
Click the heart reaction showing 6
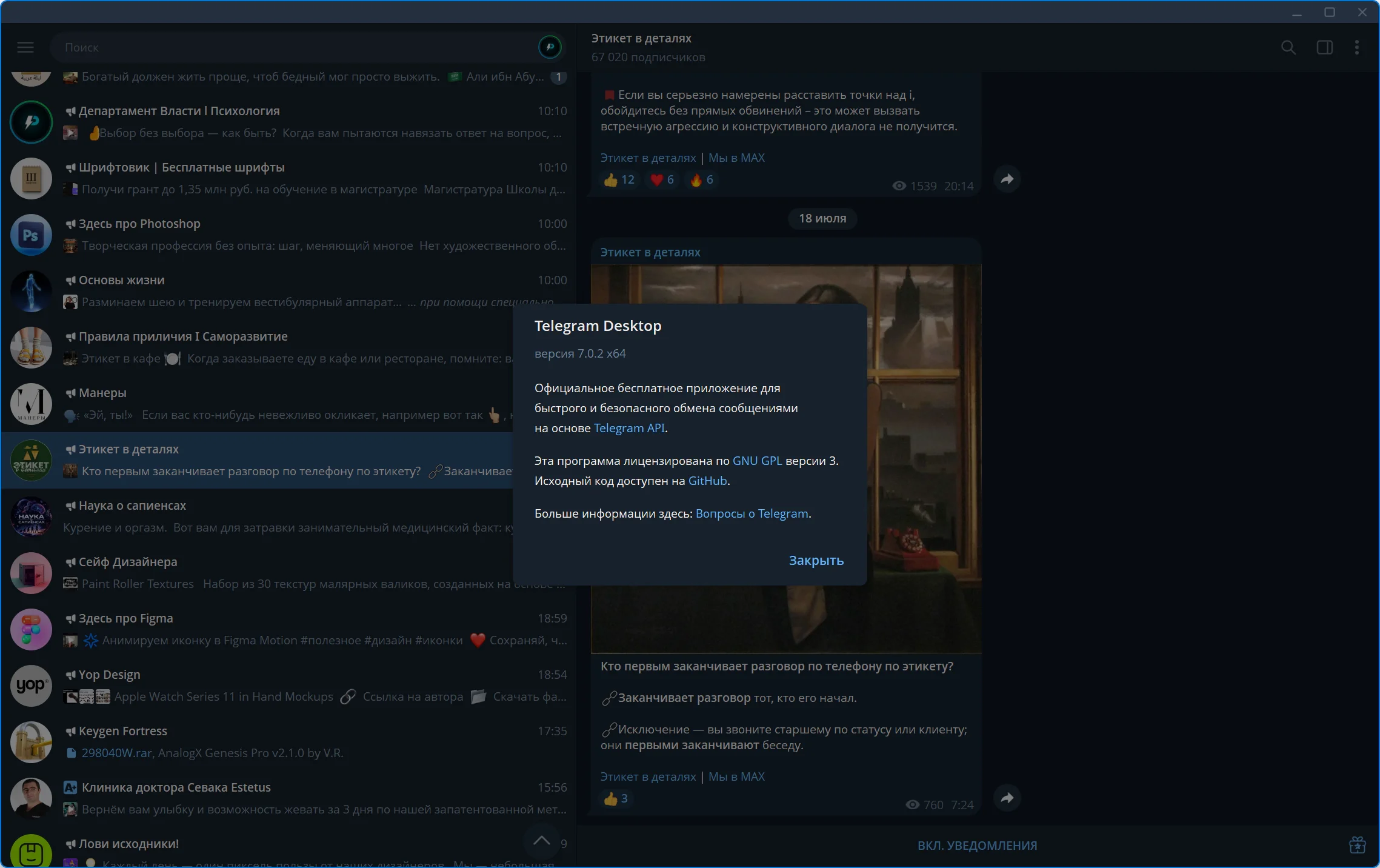(662, 179)
